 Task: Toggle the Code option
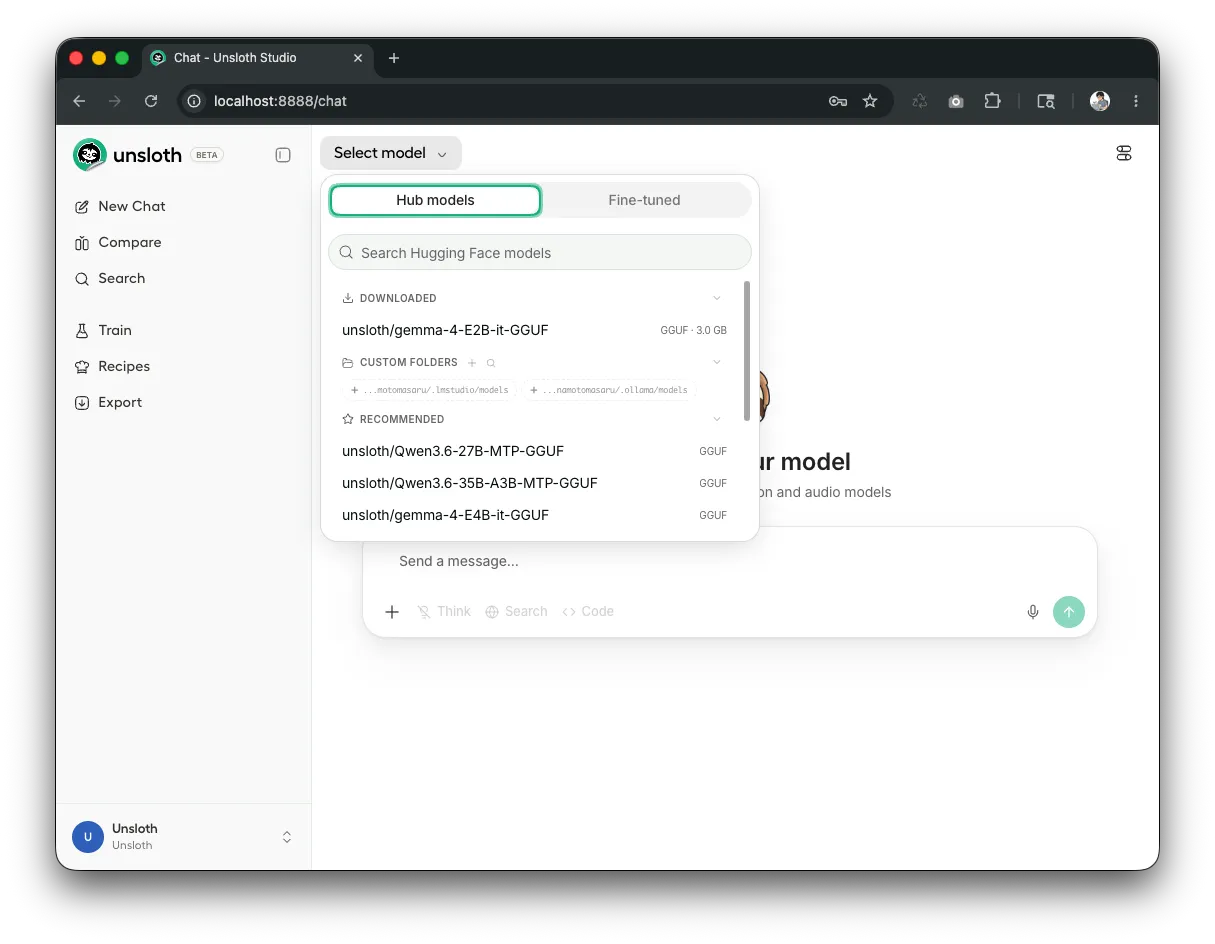coord(588,611)
